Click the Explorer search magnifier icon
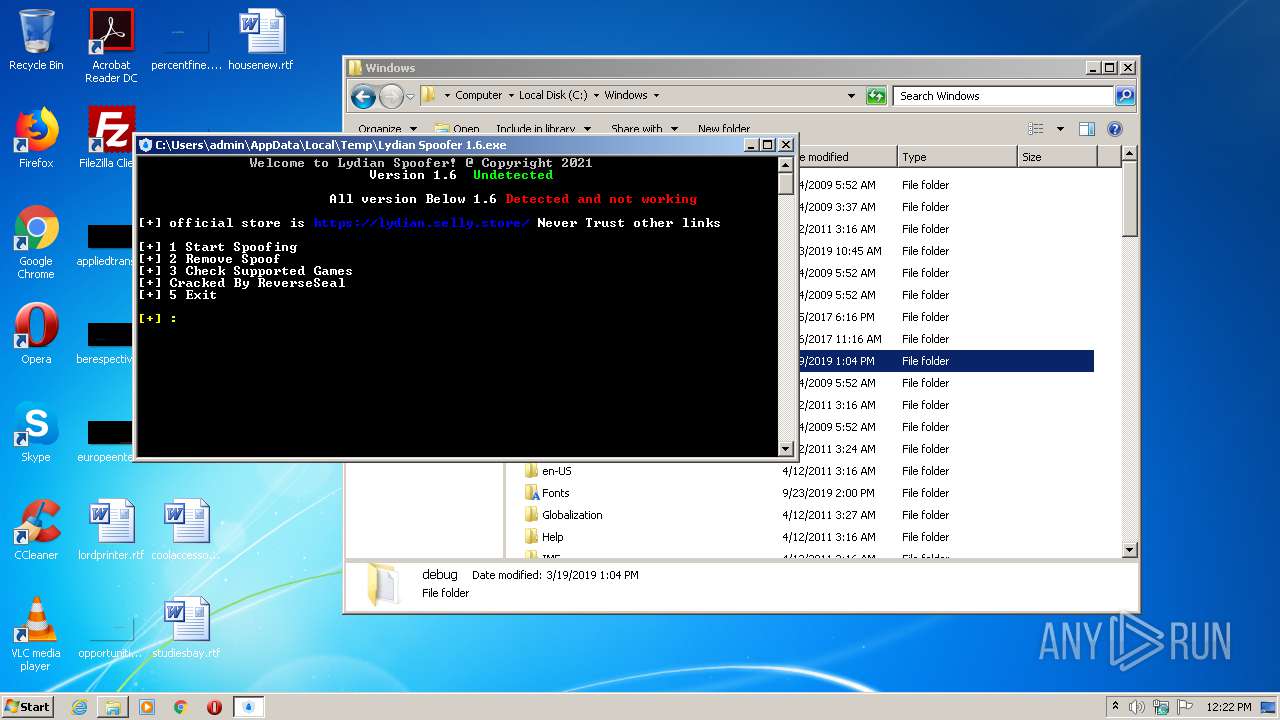Viewport: 1280px width, 720px height. click(x=1125, y=96)
